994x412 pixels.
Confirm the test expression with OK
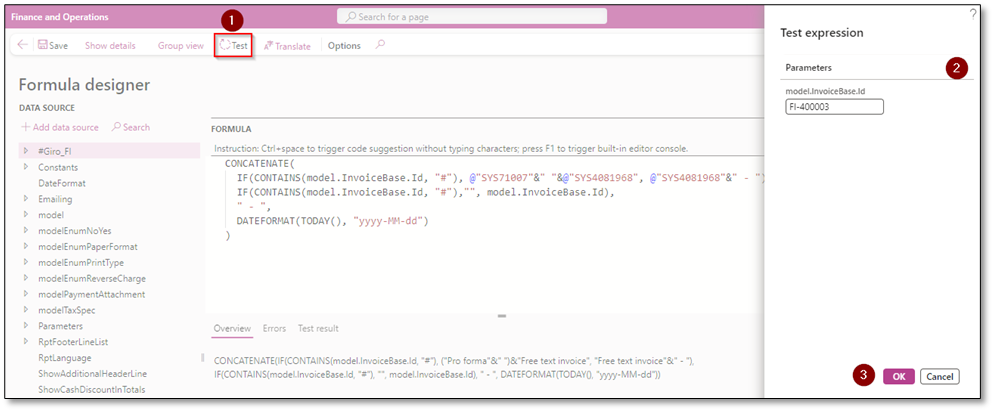click(x=898, y=376)
